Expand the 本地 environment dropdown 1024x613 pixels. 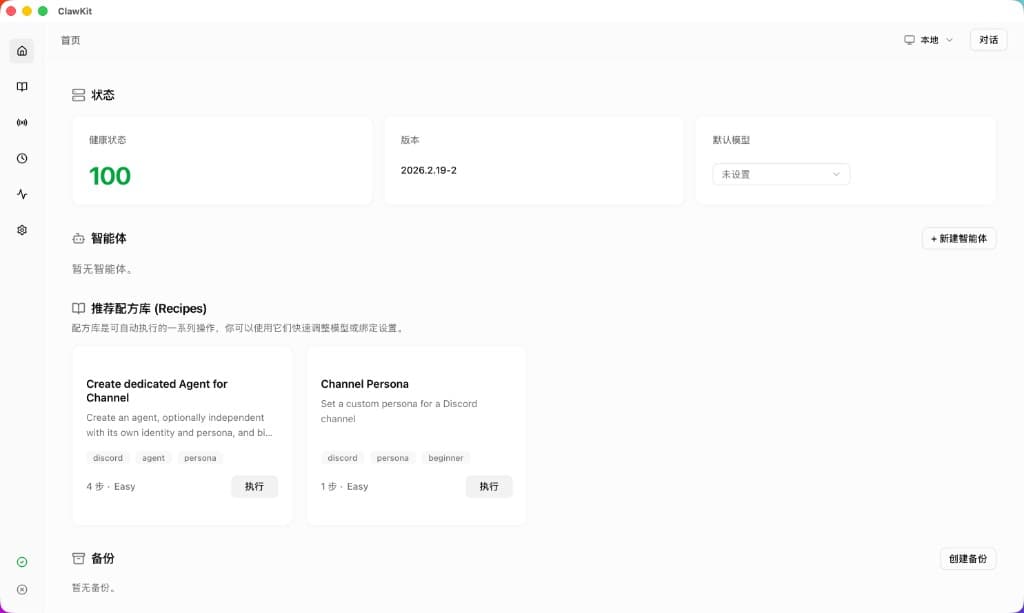pyautogui.click(x=930, y=39)
